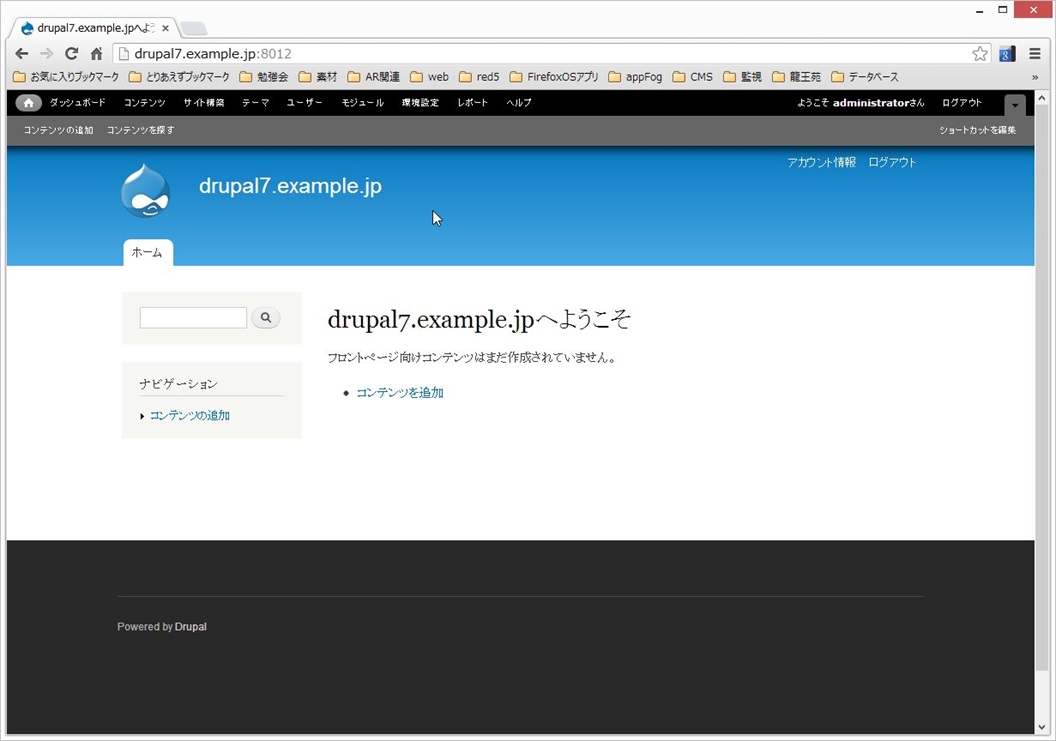The width and height of the screenshot is (1056, 741).
Task: Click the コンテンツを追加 link in main content
Action: point(400,393)
